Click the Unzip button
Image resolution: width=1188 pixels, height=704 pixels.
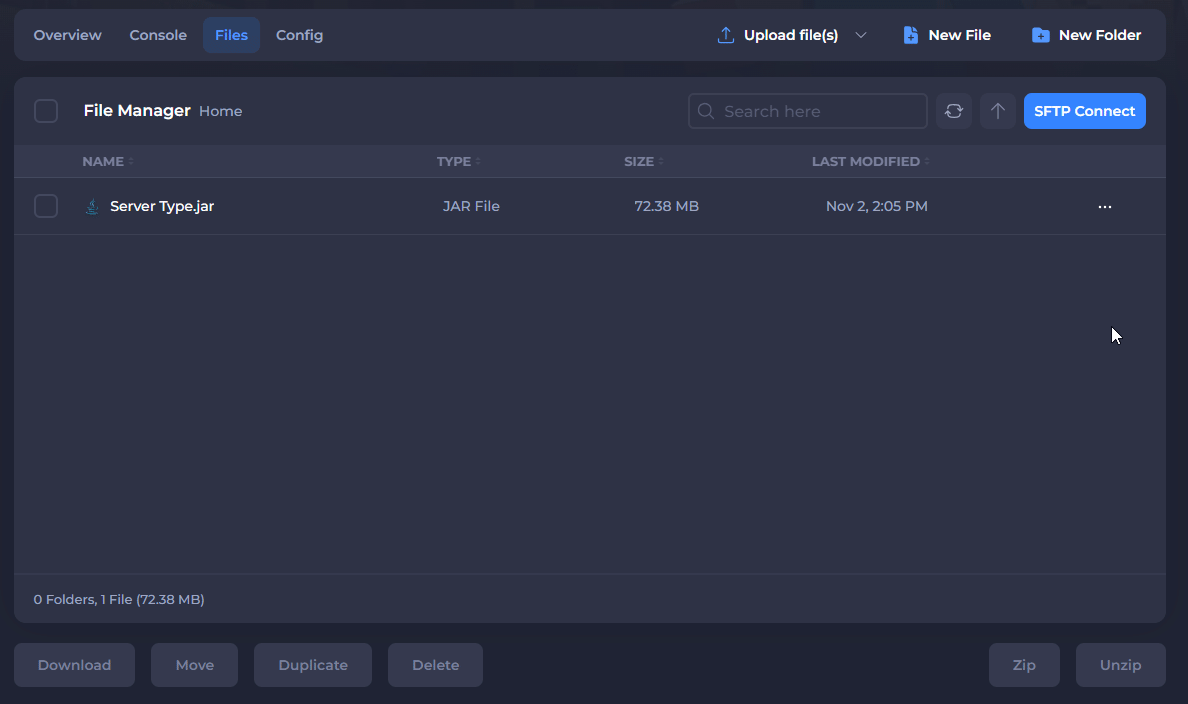point(1120,665)
